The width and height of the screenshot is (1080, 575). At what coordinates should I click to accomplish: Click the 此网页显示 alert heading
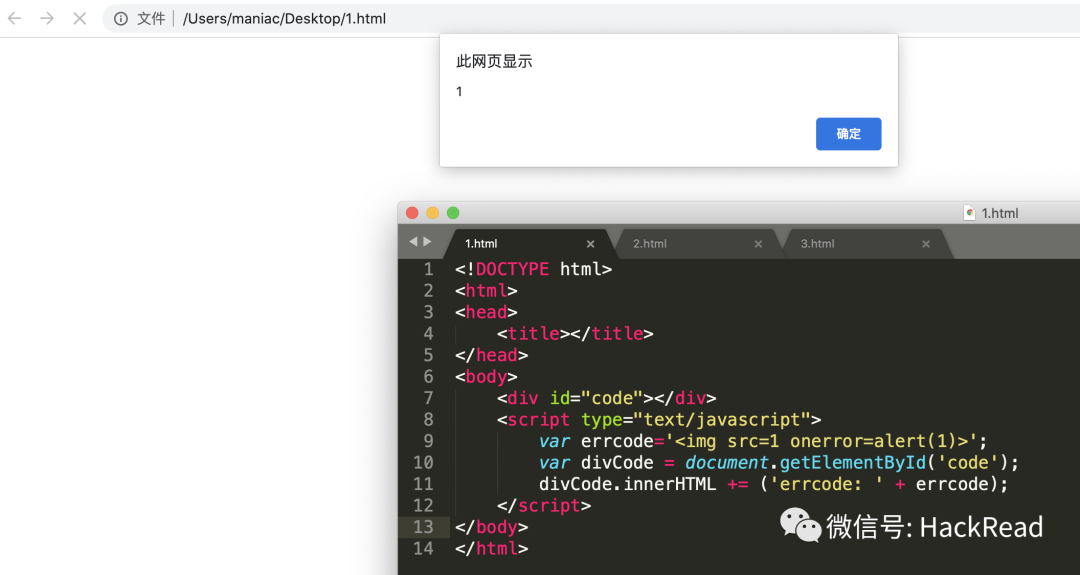point(494,61)
